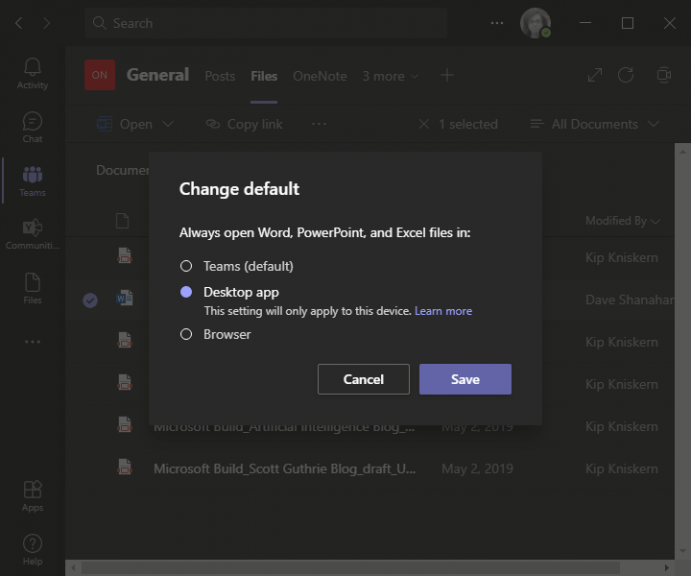This screenshot has width=691, height=576.
Task: Reload the tab with refresh icon
Action: click(x=625, y=75)
